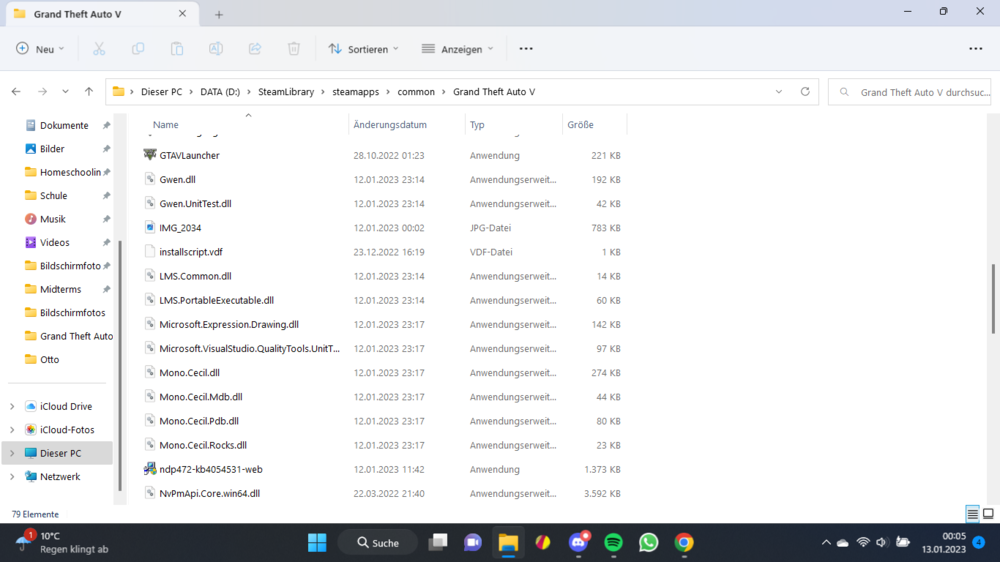Click the Paste clipboard icon
Viewport: 1000px width, 562px height.
177,49
